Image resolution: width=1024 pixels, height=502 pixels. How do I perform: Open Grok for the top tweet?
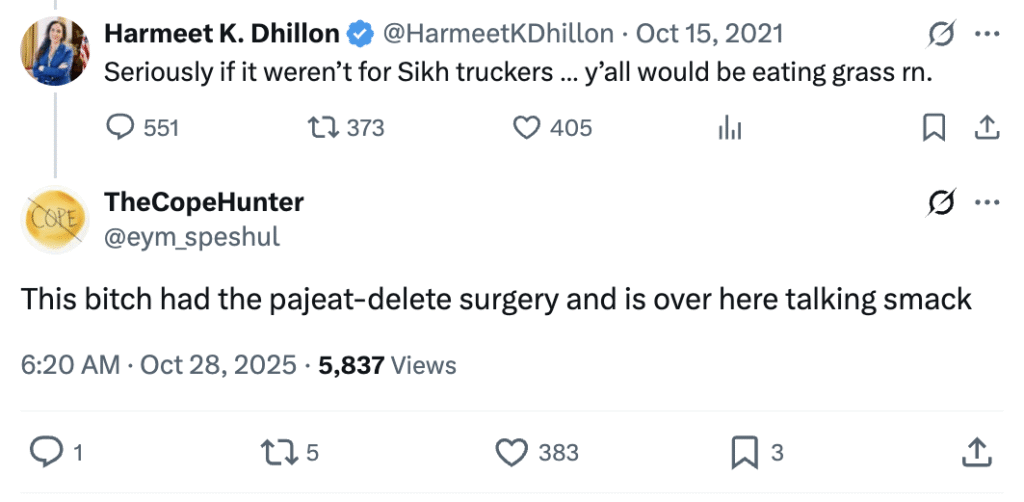[940, 35]
